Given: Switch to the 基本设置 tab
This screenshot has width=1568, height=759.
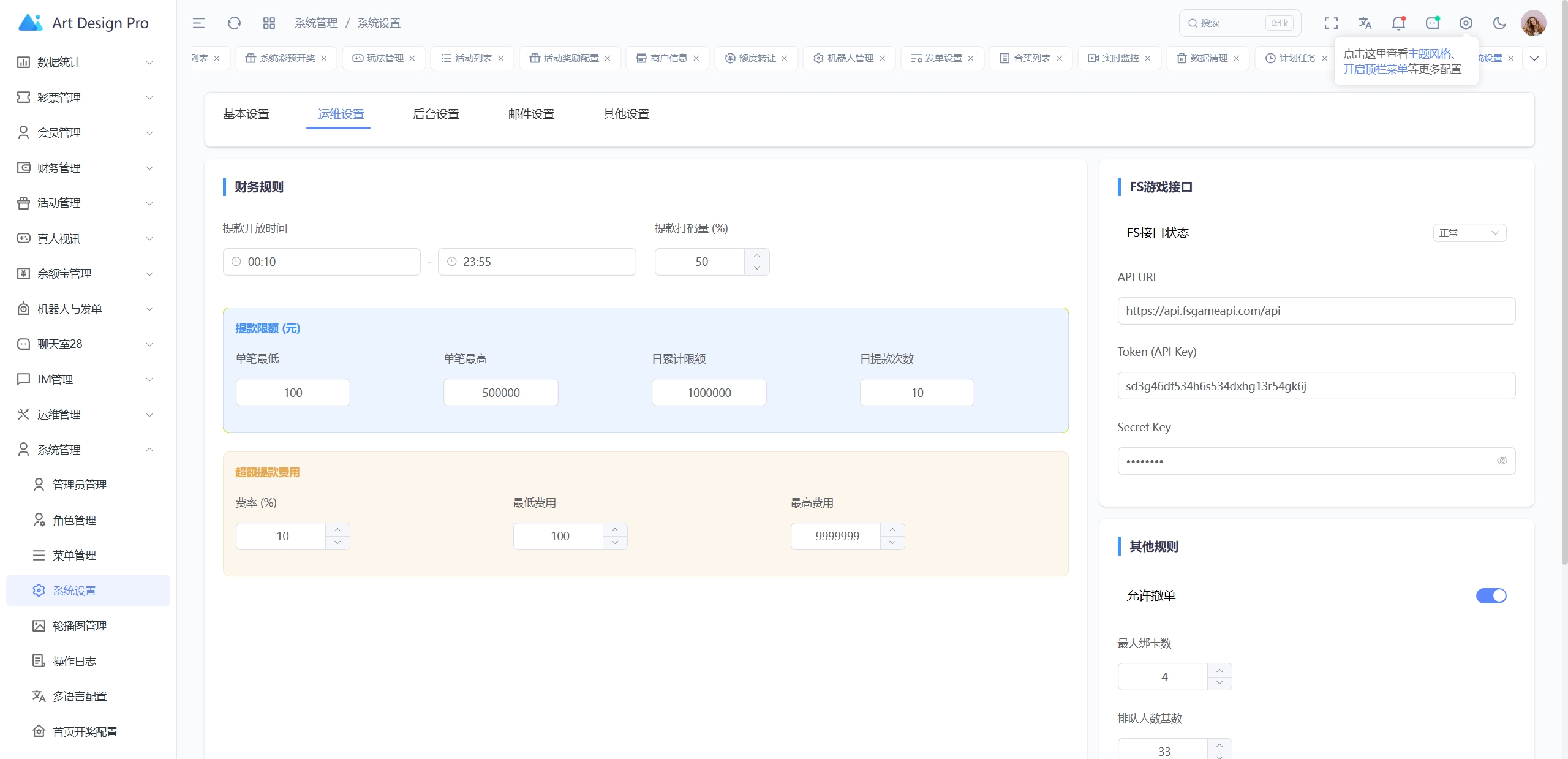Looking at the screenshot, I should (246, 113).
